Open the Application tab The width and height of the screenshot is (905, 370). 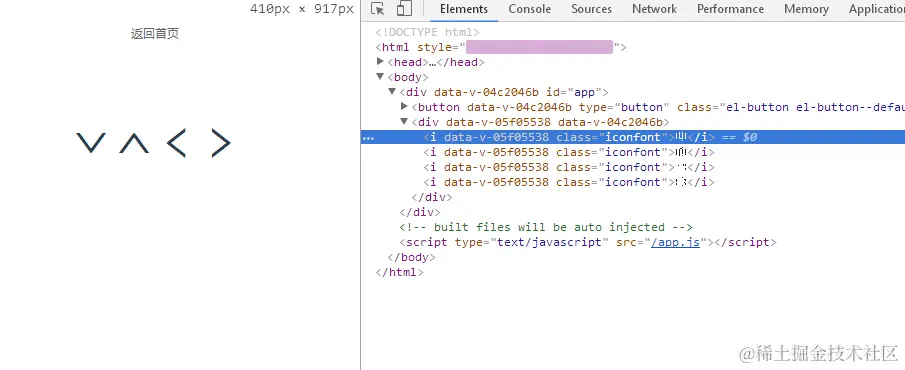click(876, 9)
